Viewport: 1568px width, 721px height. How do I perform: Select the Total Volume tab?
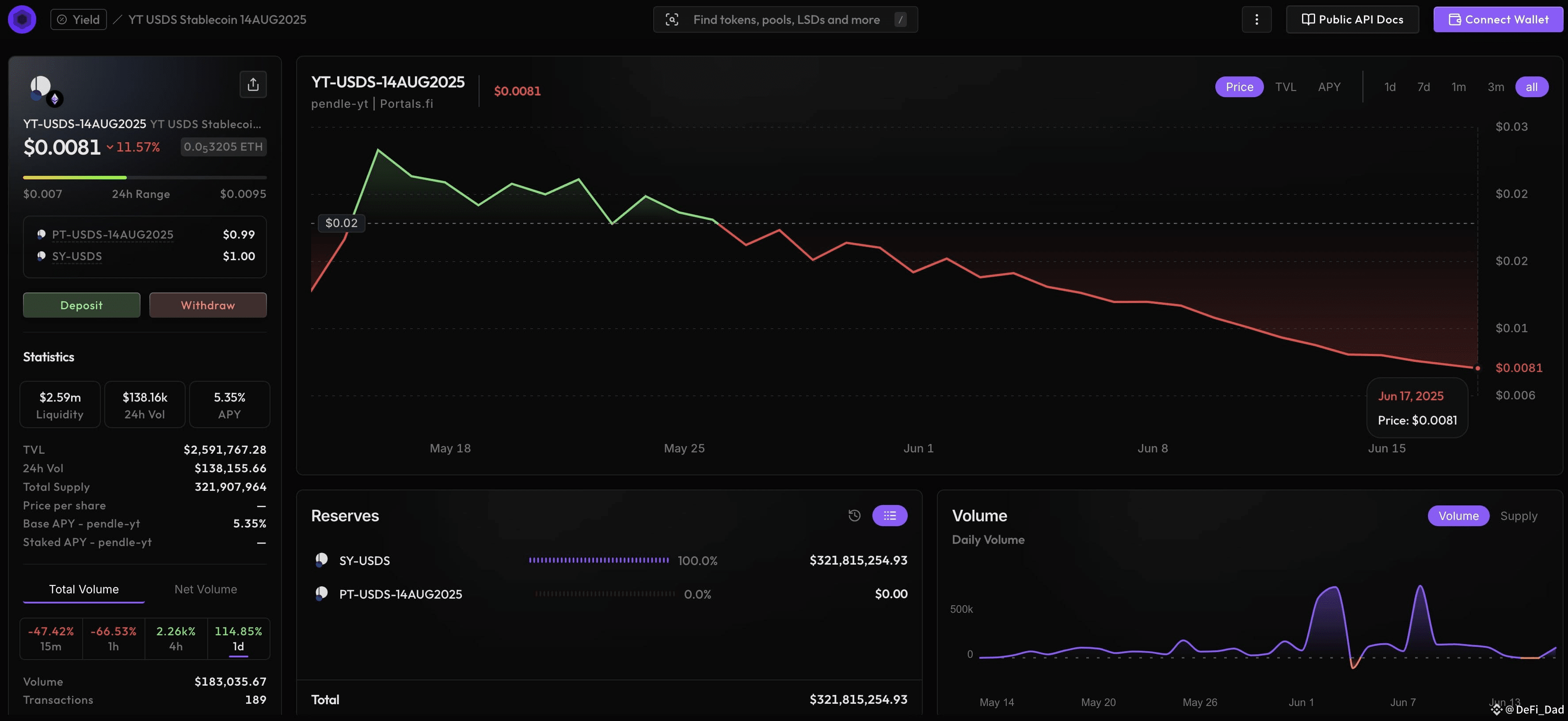click(x=84, y=589)
